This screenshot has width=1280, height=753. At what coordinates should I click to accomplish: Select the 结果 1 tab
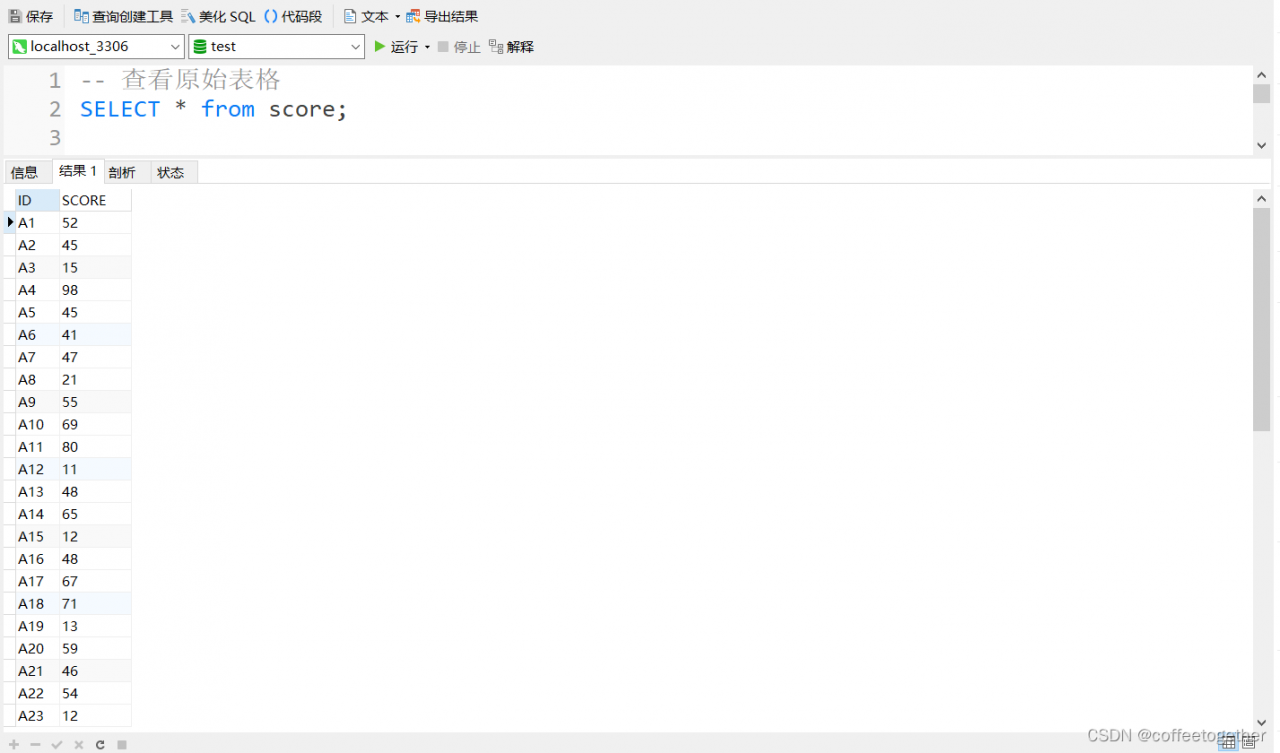[x=78, y=171]
